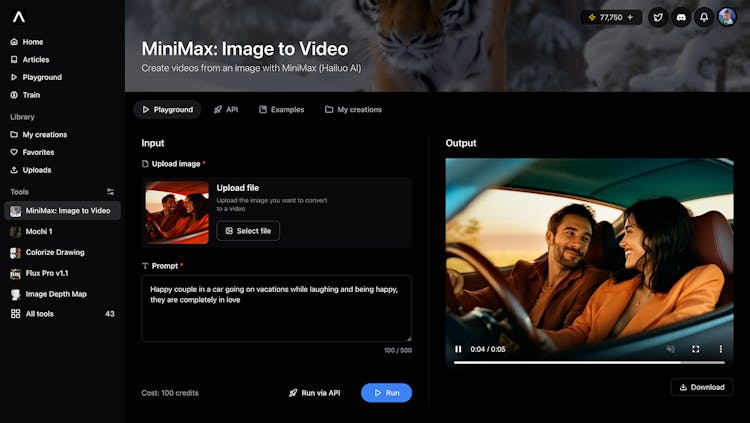Click the 77,750 credits balance
The image size is (750, 423).
coord(611,17)
